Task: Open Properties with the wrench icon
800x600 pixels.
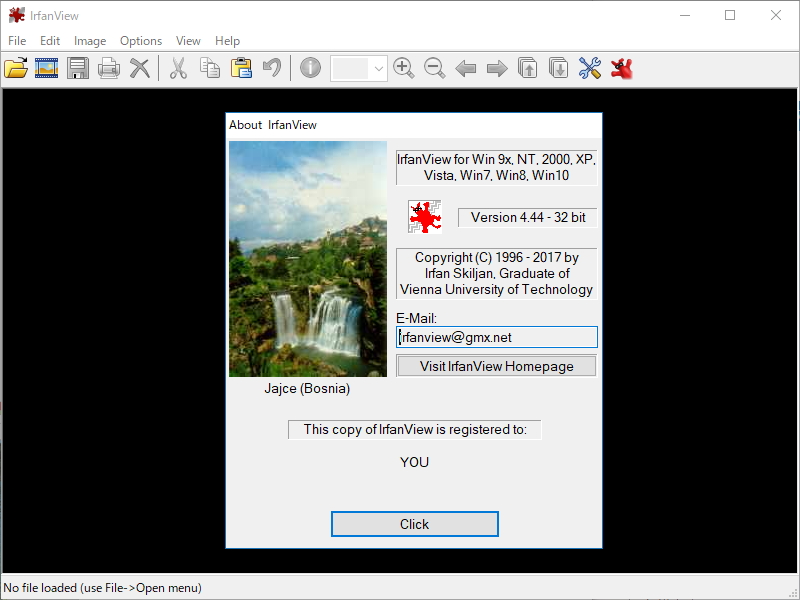Action: [589, 68]
